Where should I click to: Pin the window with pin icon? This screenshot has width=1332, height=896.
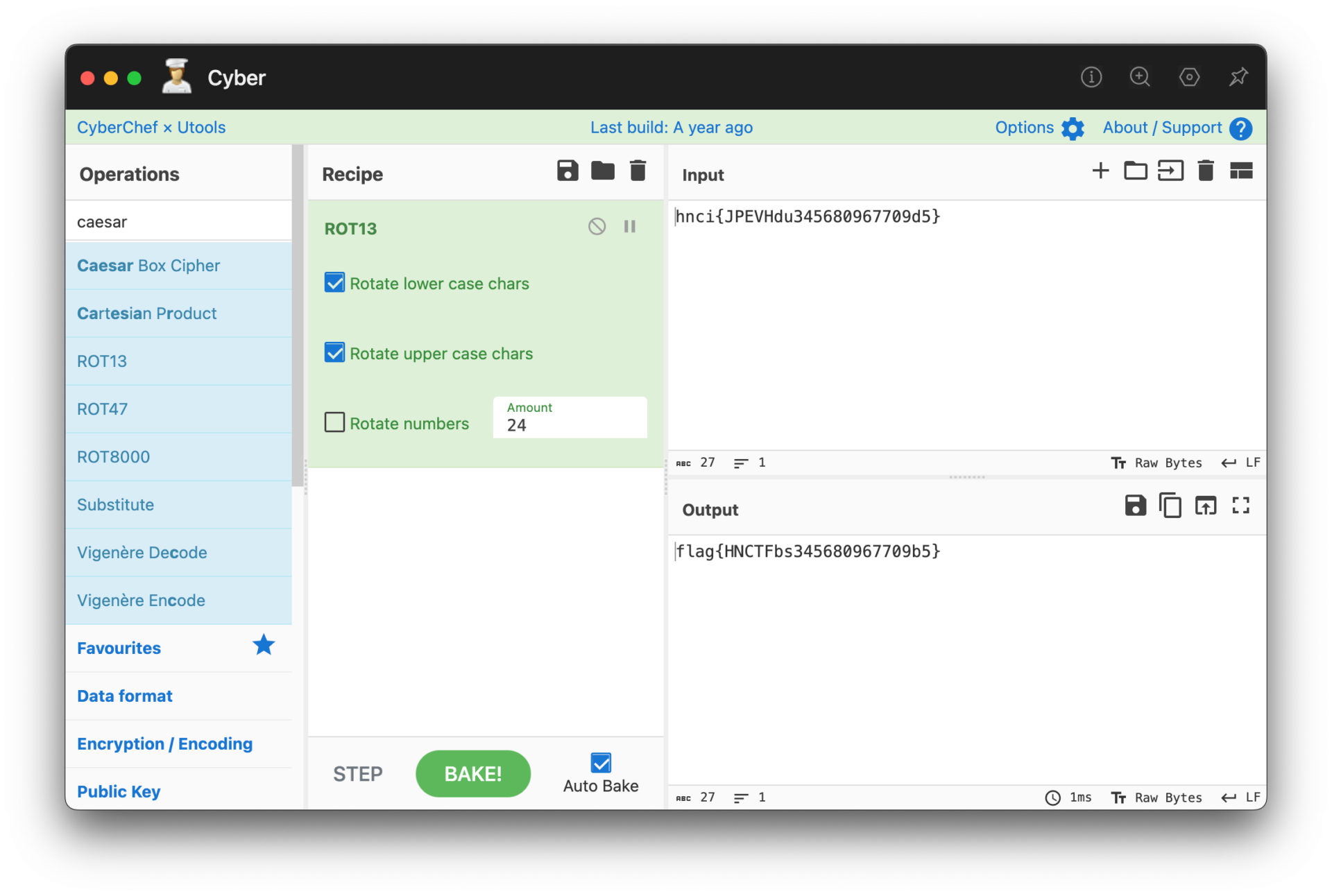pos(1238,77)
